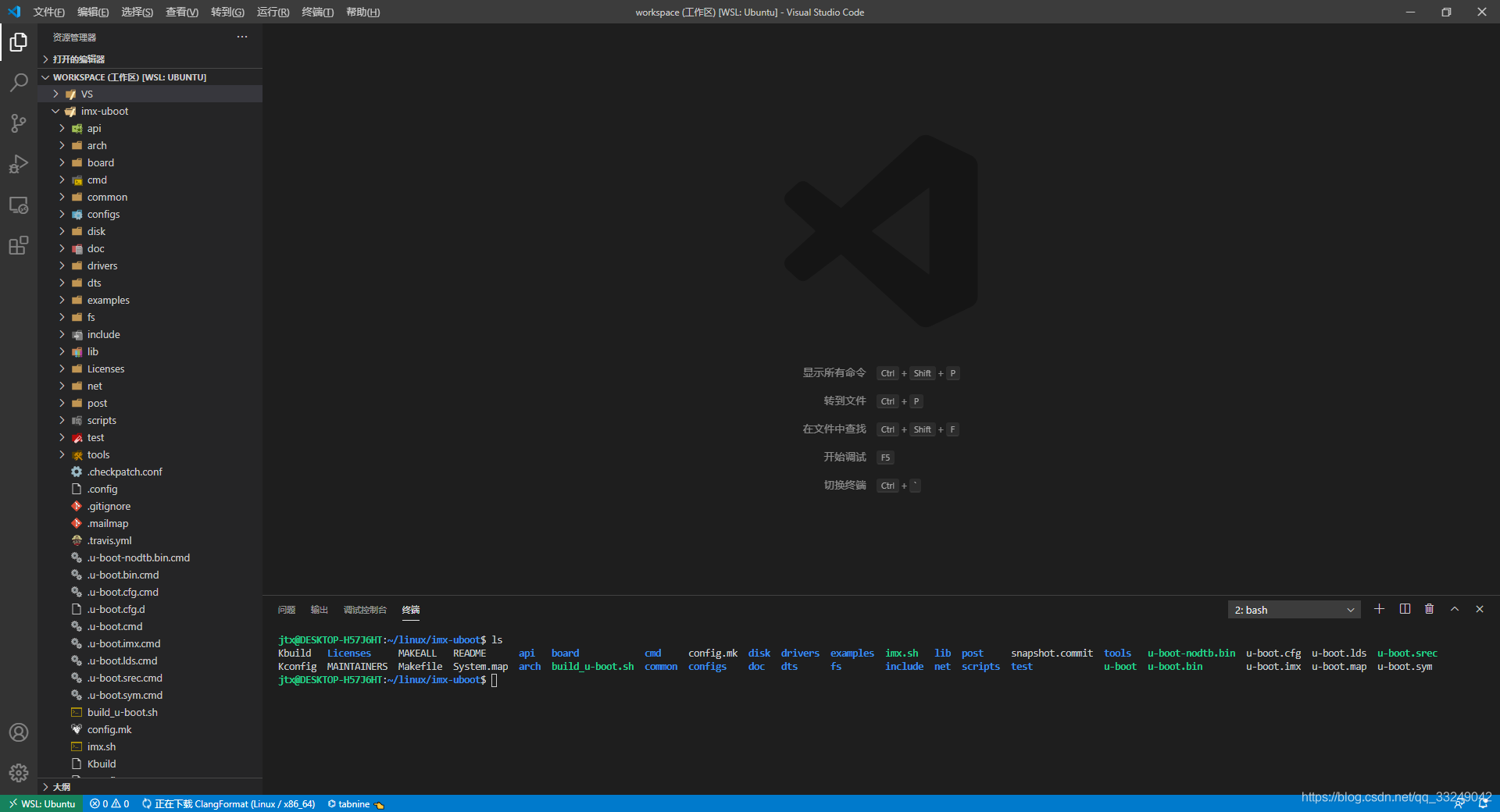The height and width of the screenshot is (812, 1500).
Task: Click inside the terminal prompt area
Action: [495, 680]
